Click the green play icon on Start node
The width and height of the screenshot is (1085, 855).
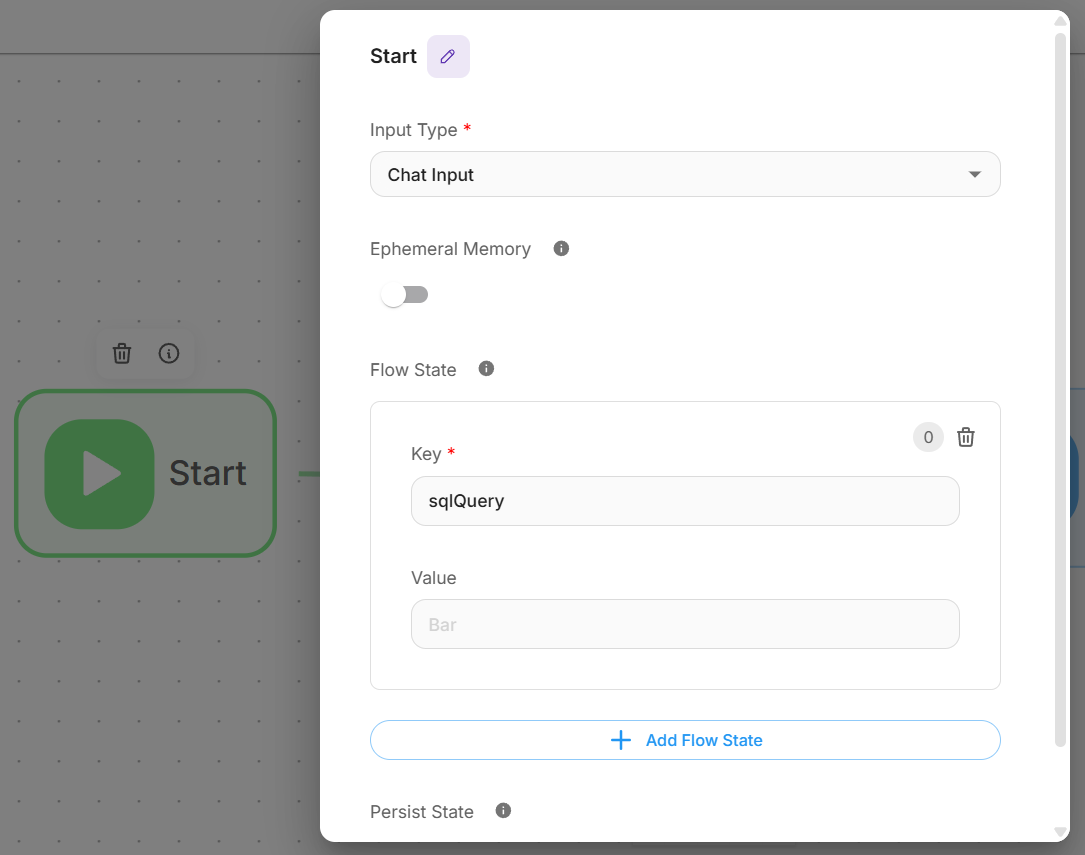tap(100, 473)
